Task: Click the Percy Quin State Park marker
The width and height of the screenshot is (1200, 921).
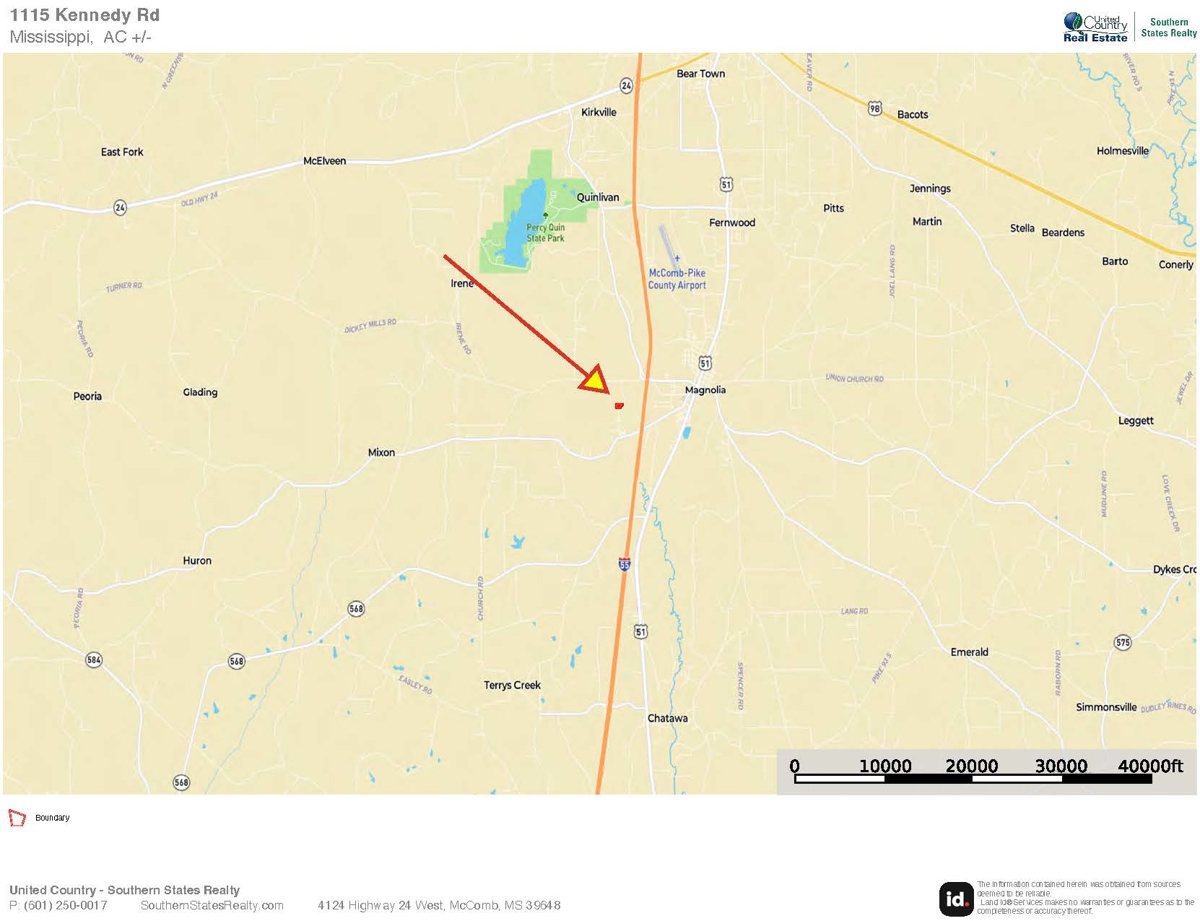Action: [545, 215]
